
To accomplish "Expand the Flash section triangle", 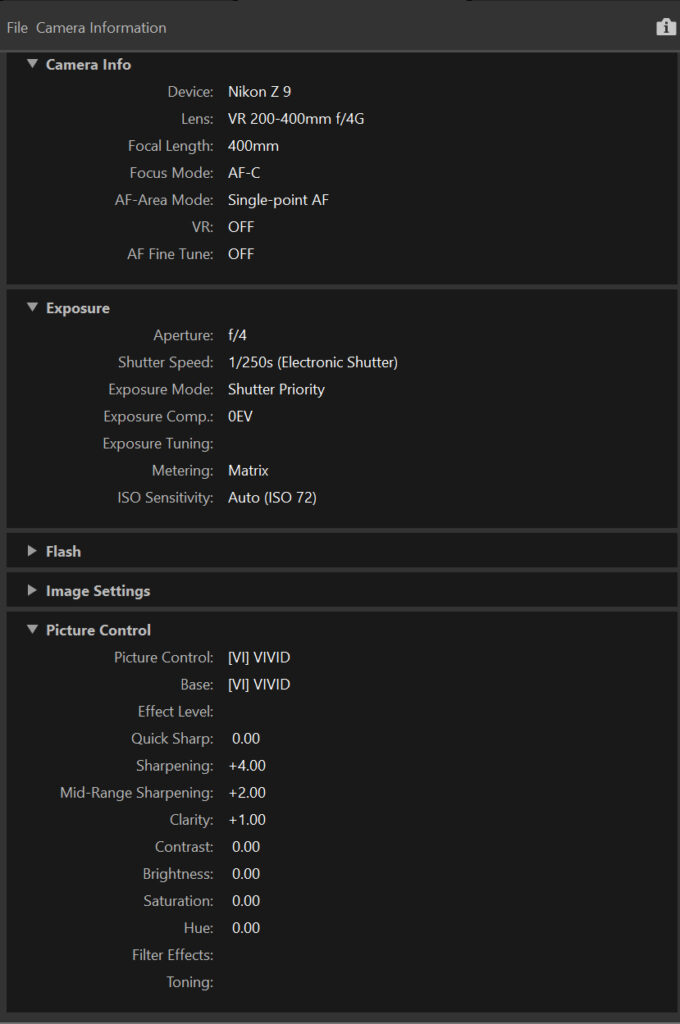I will [x=32, y=551].
